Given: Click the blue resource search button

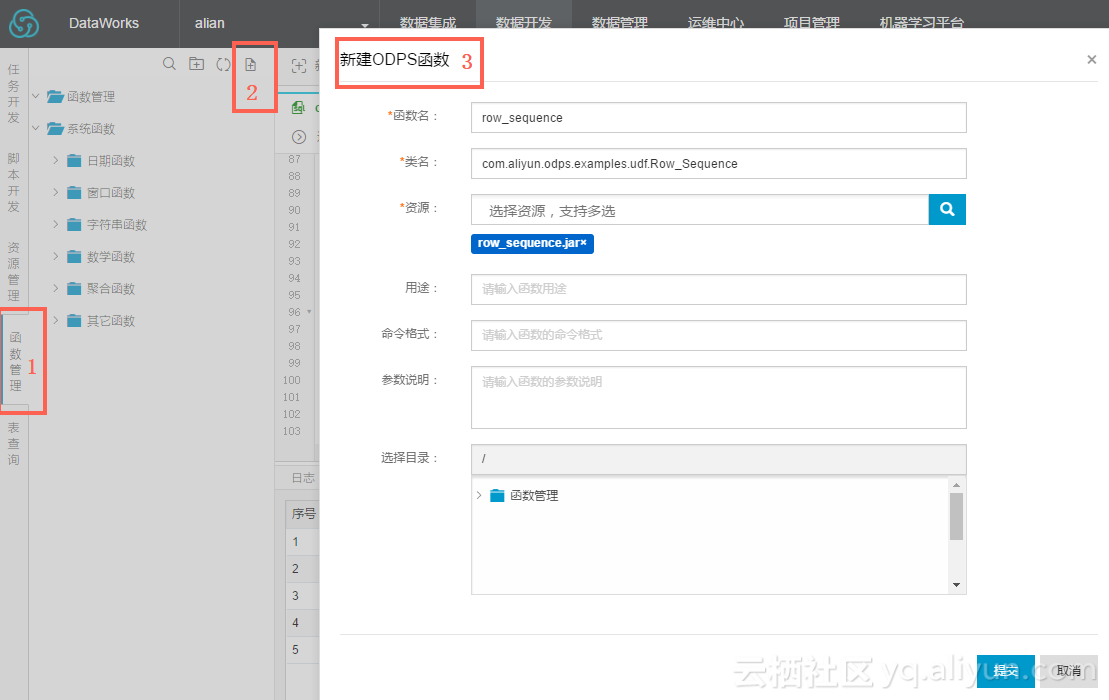Looking at the screenshot, I should (x=947, y=209).
